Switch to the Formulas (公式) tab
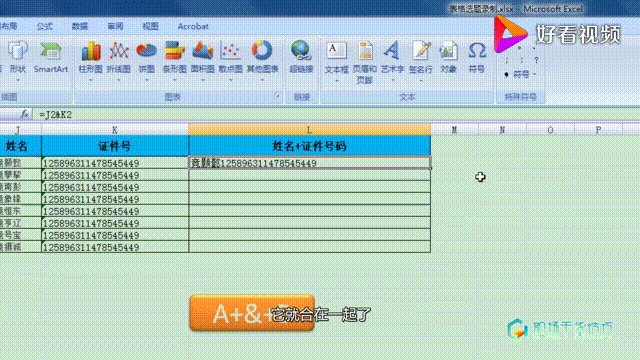 click(x=44, y=26)
